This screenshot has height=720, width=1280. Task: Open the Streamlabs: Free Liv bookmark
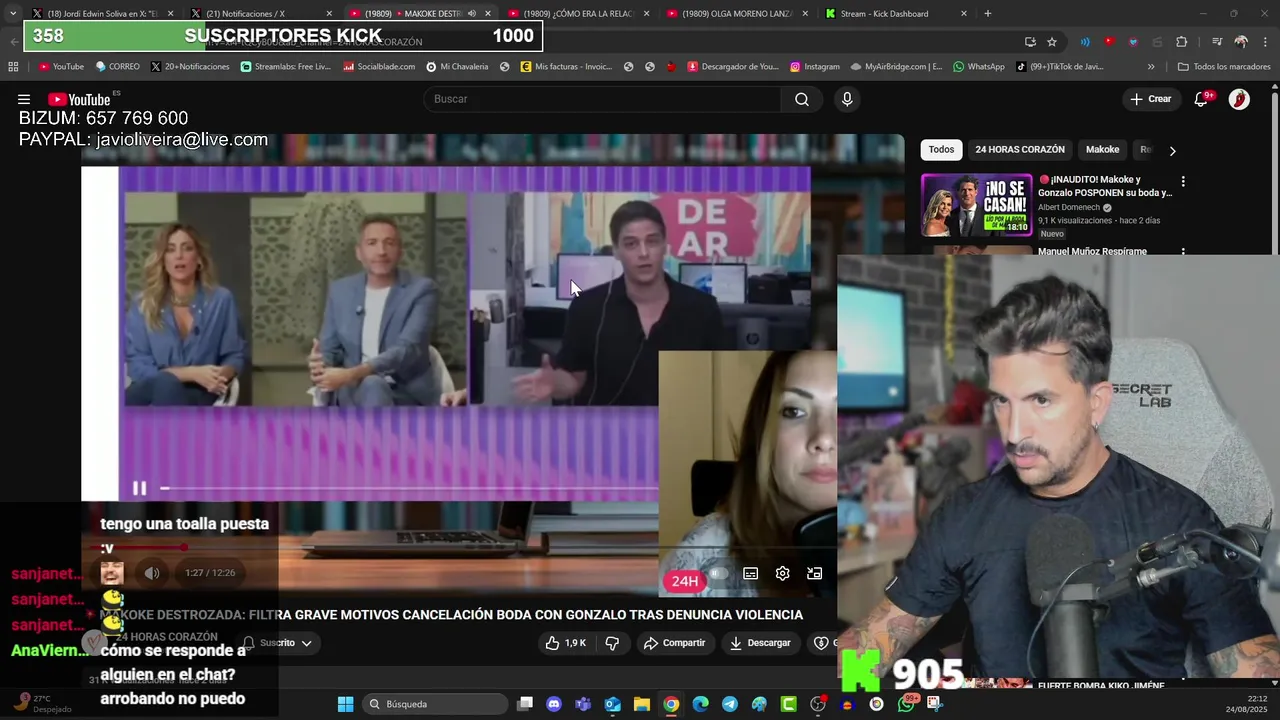(x=286, y=67)
